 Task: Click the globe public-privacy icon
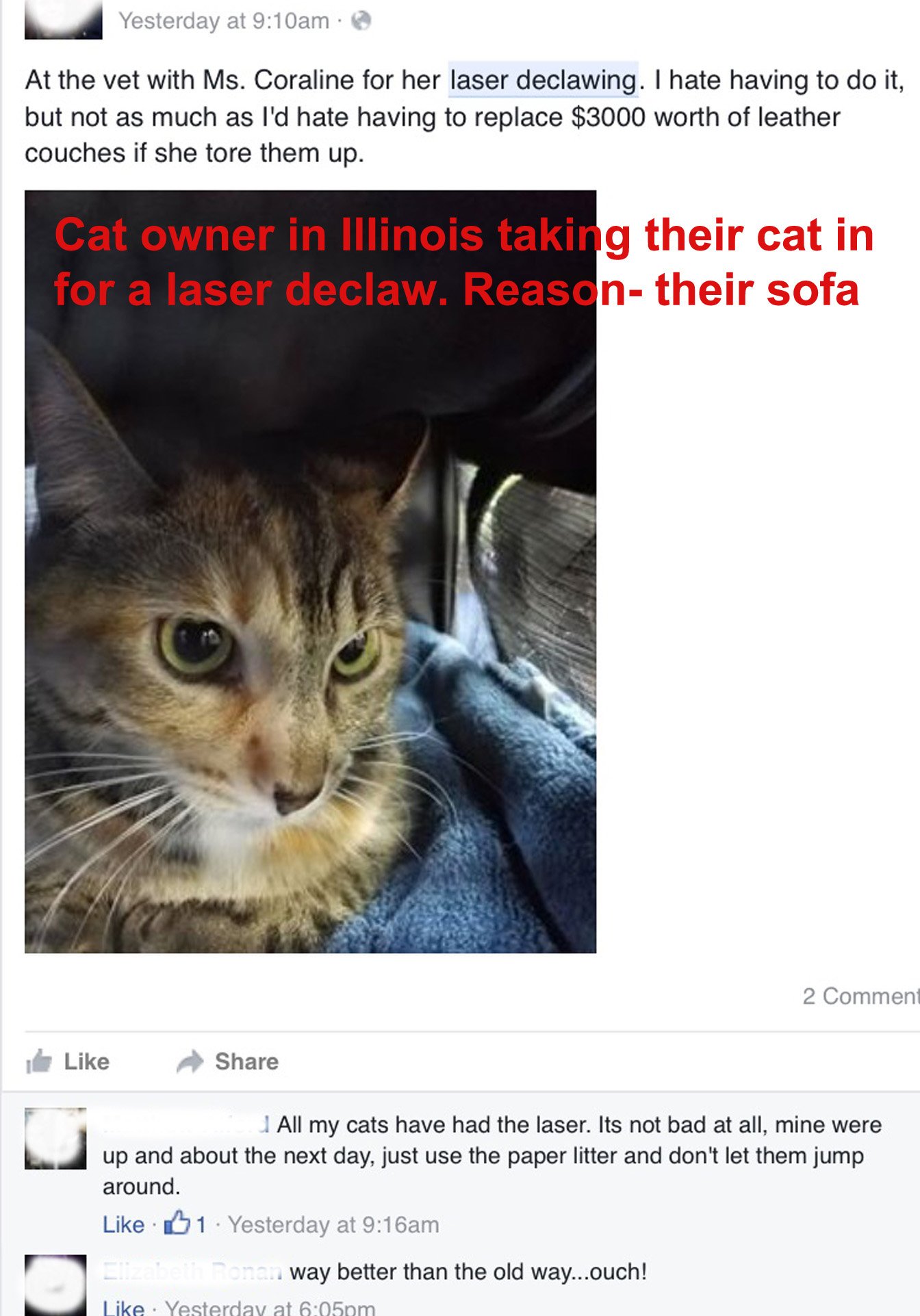(x=361, y=21)
